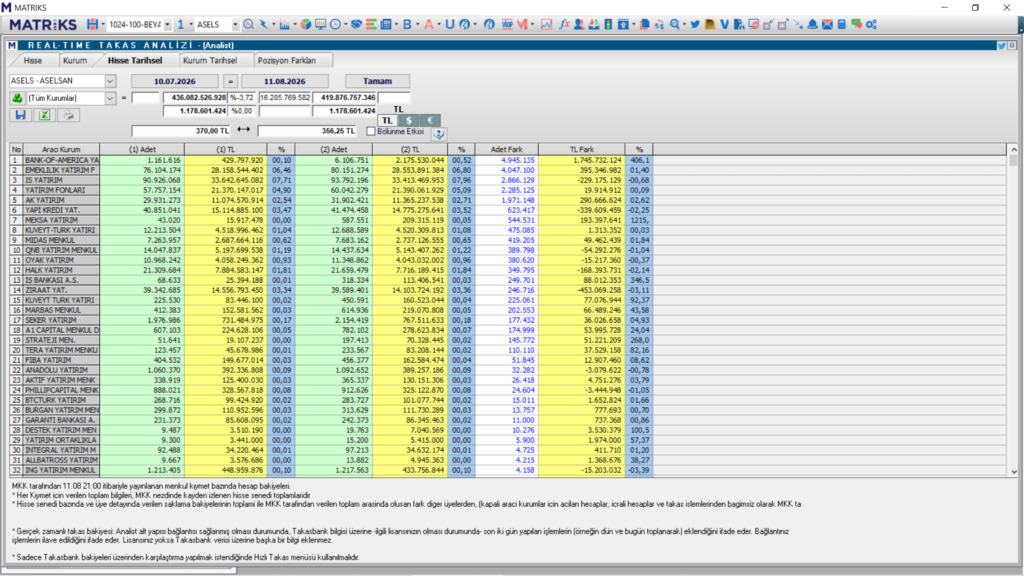Click the equals button between the dates
The width and height of the screenshot is (1024, 576).
[230, 81]
